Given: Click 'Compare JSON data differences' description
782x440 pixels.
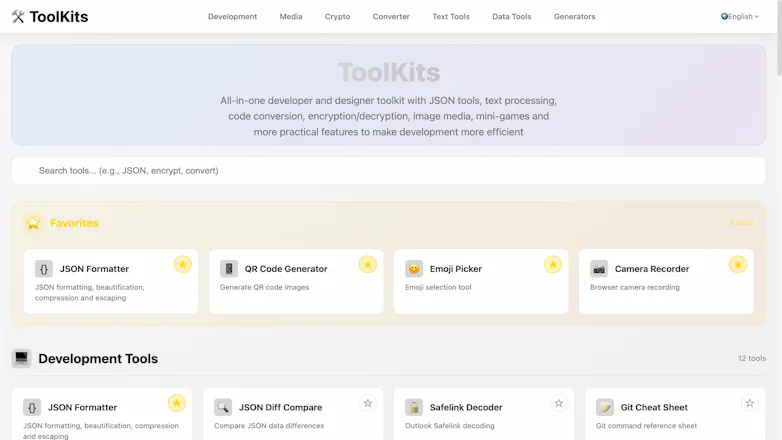Looking at the screenshot, I should [269, 426].
